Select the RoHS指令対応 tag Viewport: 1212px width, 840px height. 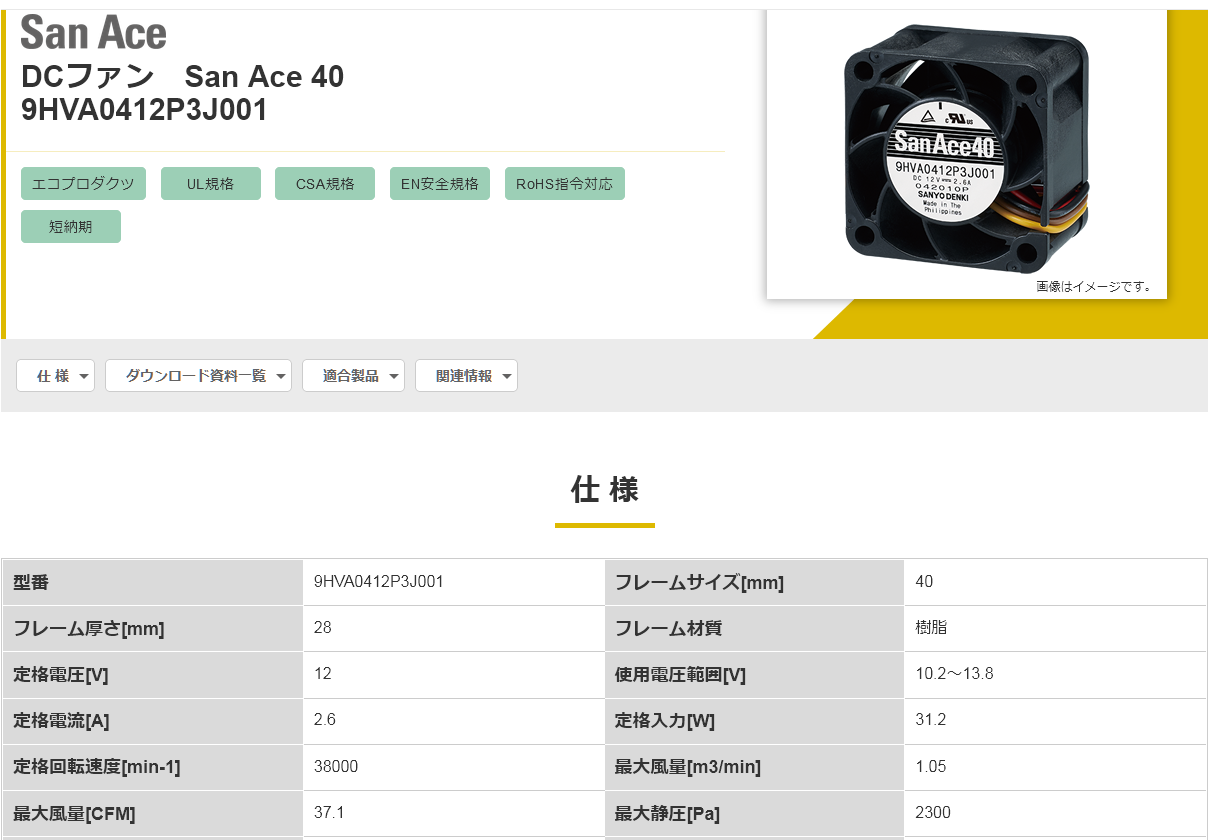tap(564, 184)
